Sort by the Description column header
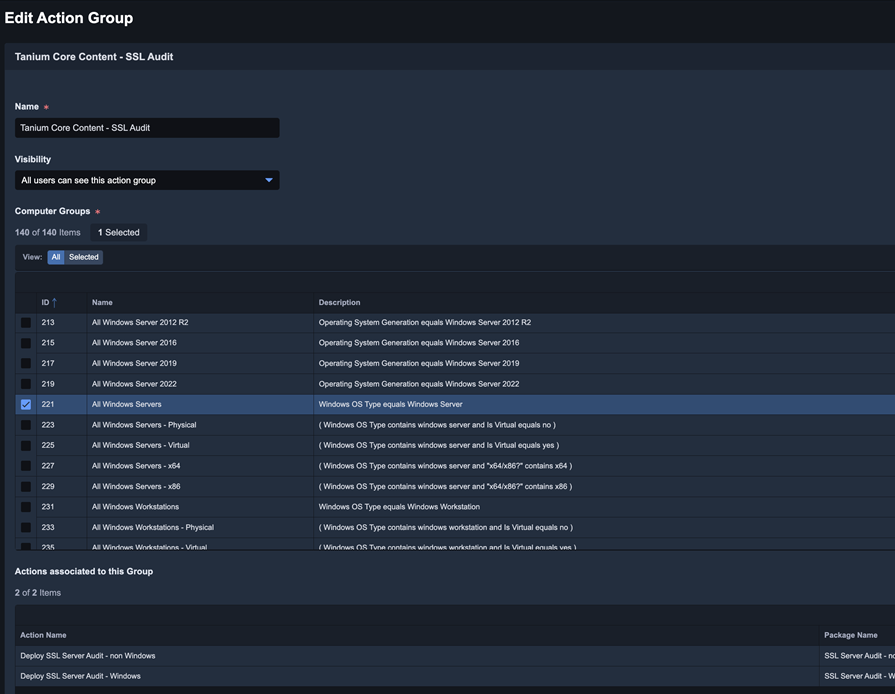Image resolution: width=895 pixels, height=694 pixels. (x=339, y=302)
